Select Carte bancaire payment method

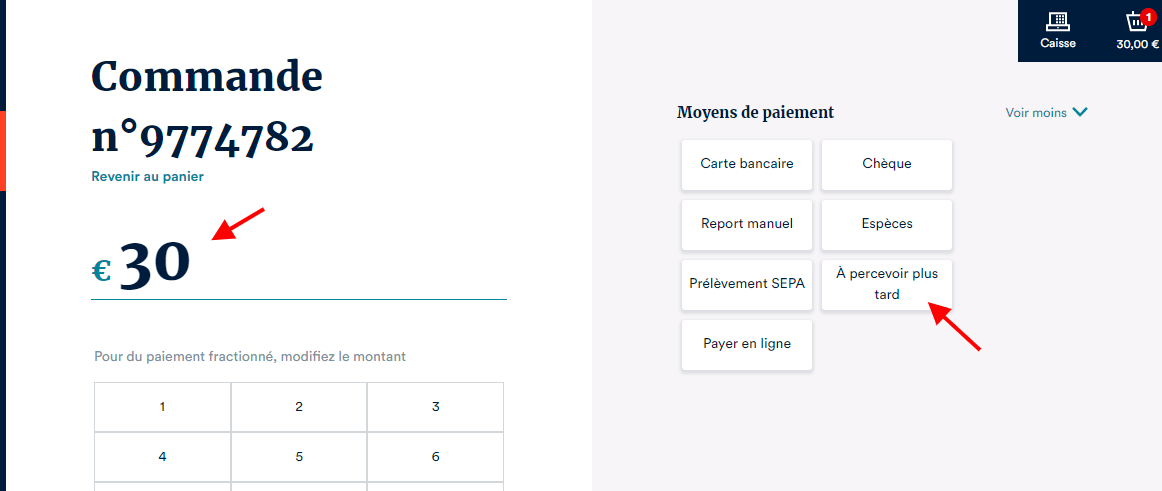coord(747,164)
